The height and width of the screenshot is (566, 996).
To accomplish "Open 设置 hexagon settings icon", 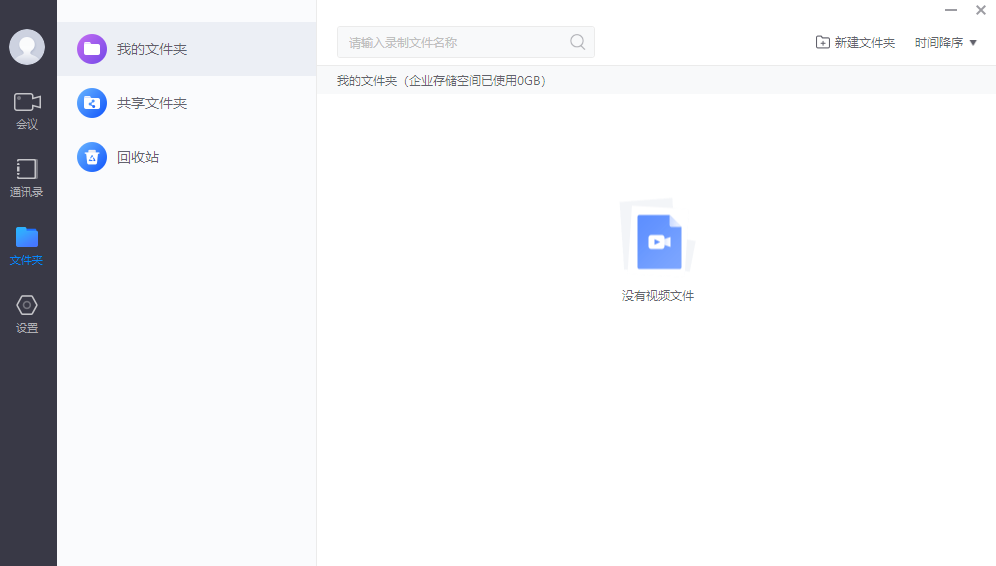I will click(x=27, y=305).
